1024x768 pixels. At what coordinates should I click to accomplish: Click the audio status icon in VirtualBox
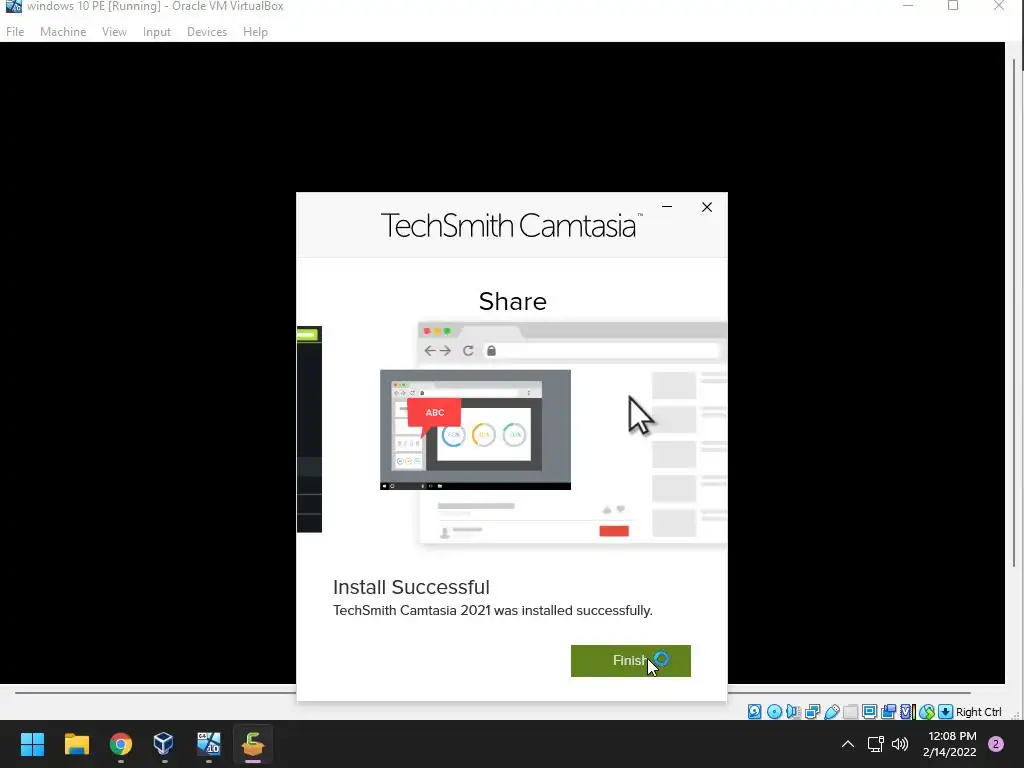[793, 712]
